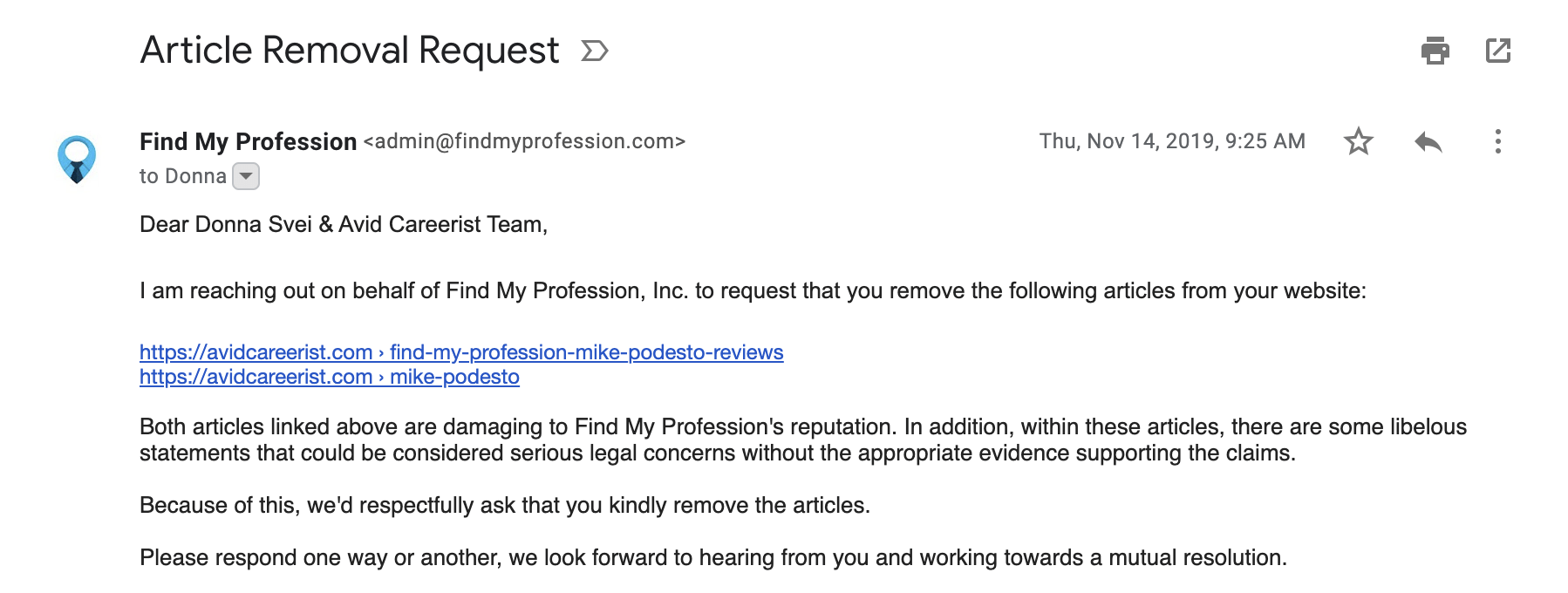Click the sentence 'Because of this, we'd respectfully ask'
Viewport: 1568px width, 593px height.
(x=505, y=505)
